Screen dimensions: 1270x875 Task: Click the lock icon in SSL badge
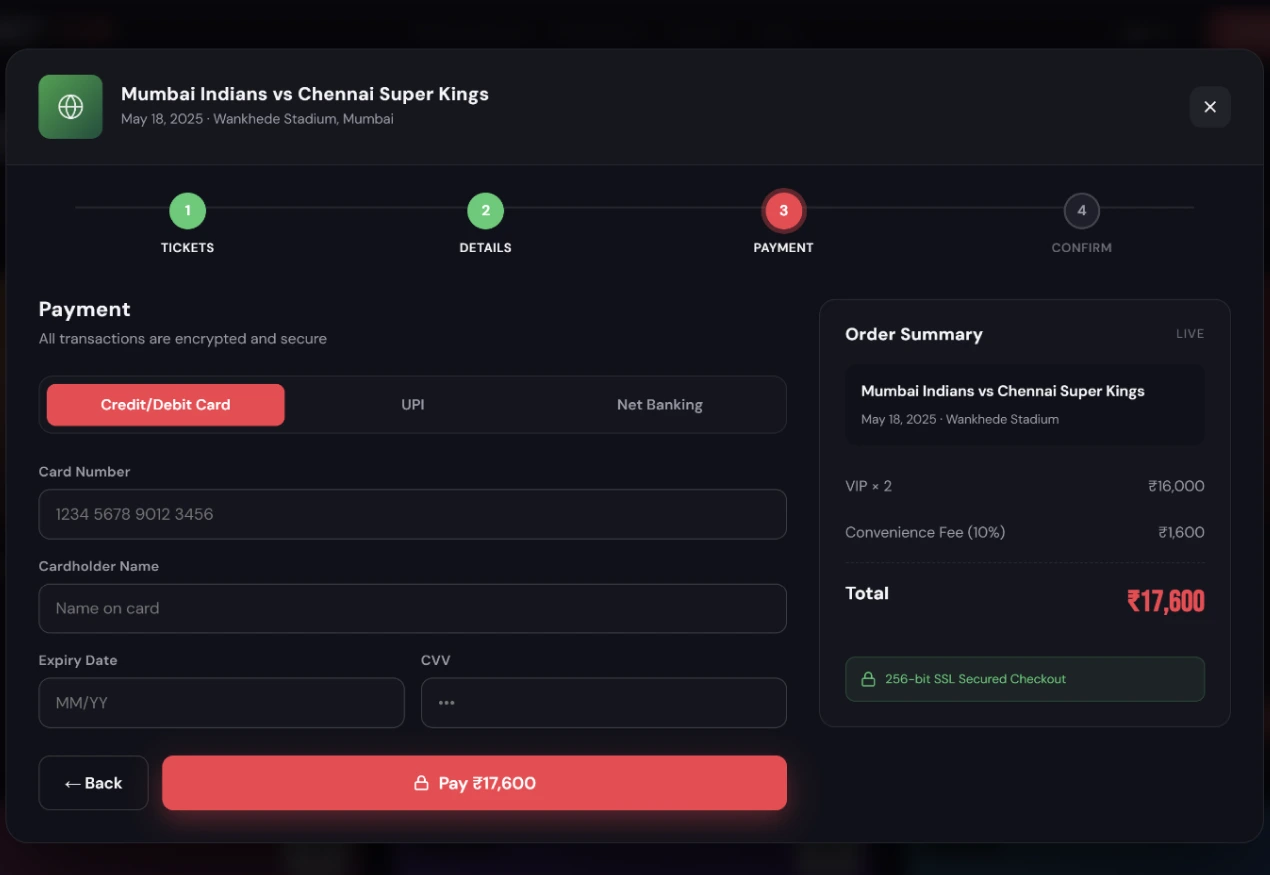[868, 679]
